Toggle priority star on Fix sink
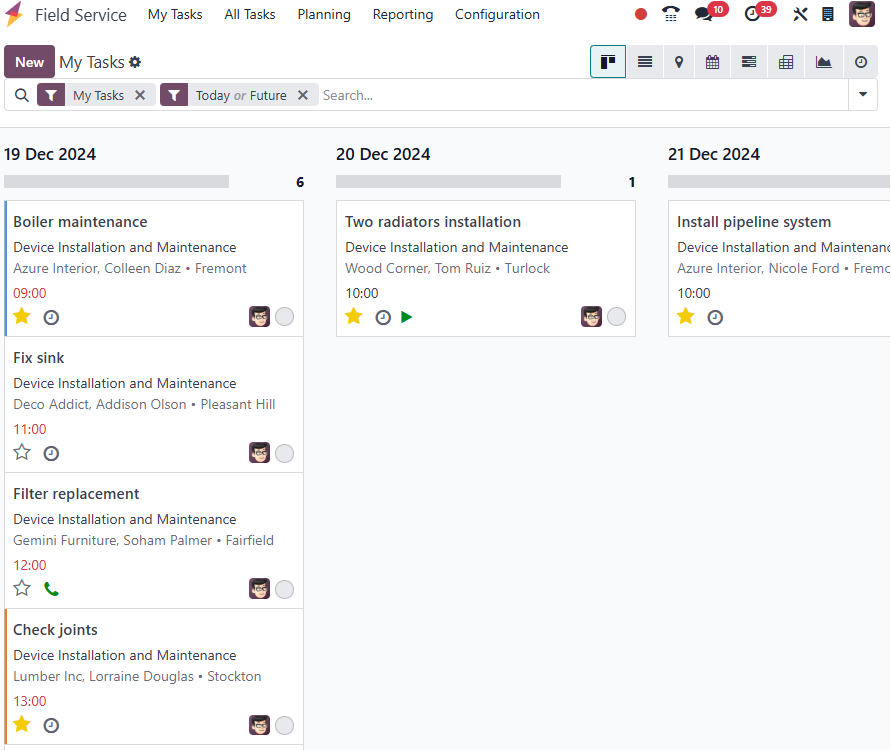Screen dimensions: 891x751 (22, 453)
